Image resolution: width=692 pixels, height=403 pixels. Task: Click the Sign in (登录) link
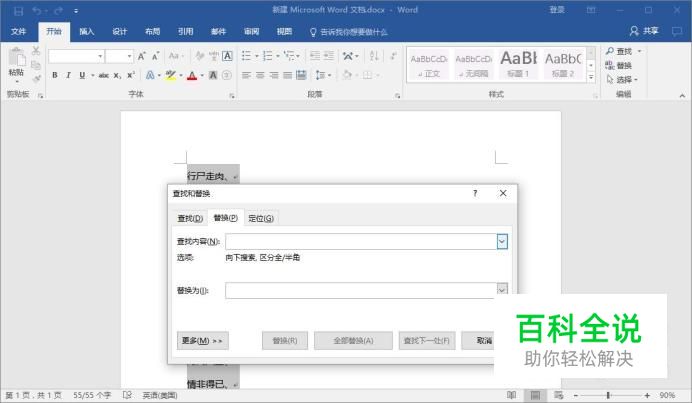pos(557,10)
